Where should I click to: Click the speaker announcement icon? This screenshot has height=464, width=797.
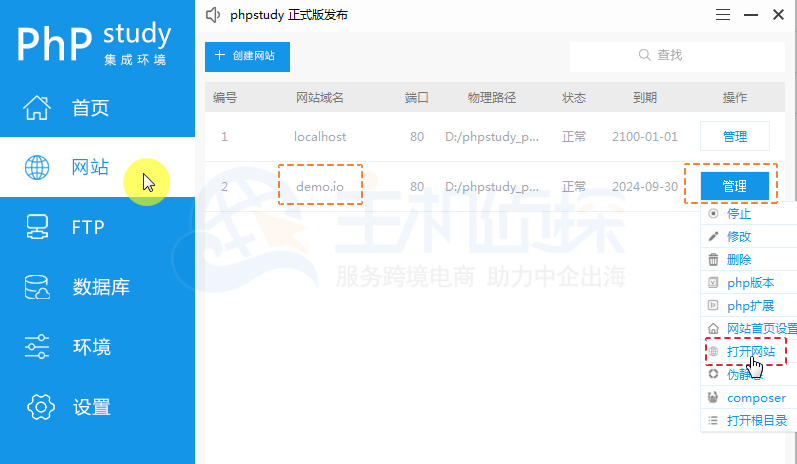(213, 15)
